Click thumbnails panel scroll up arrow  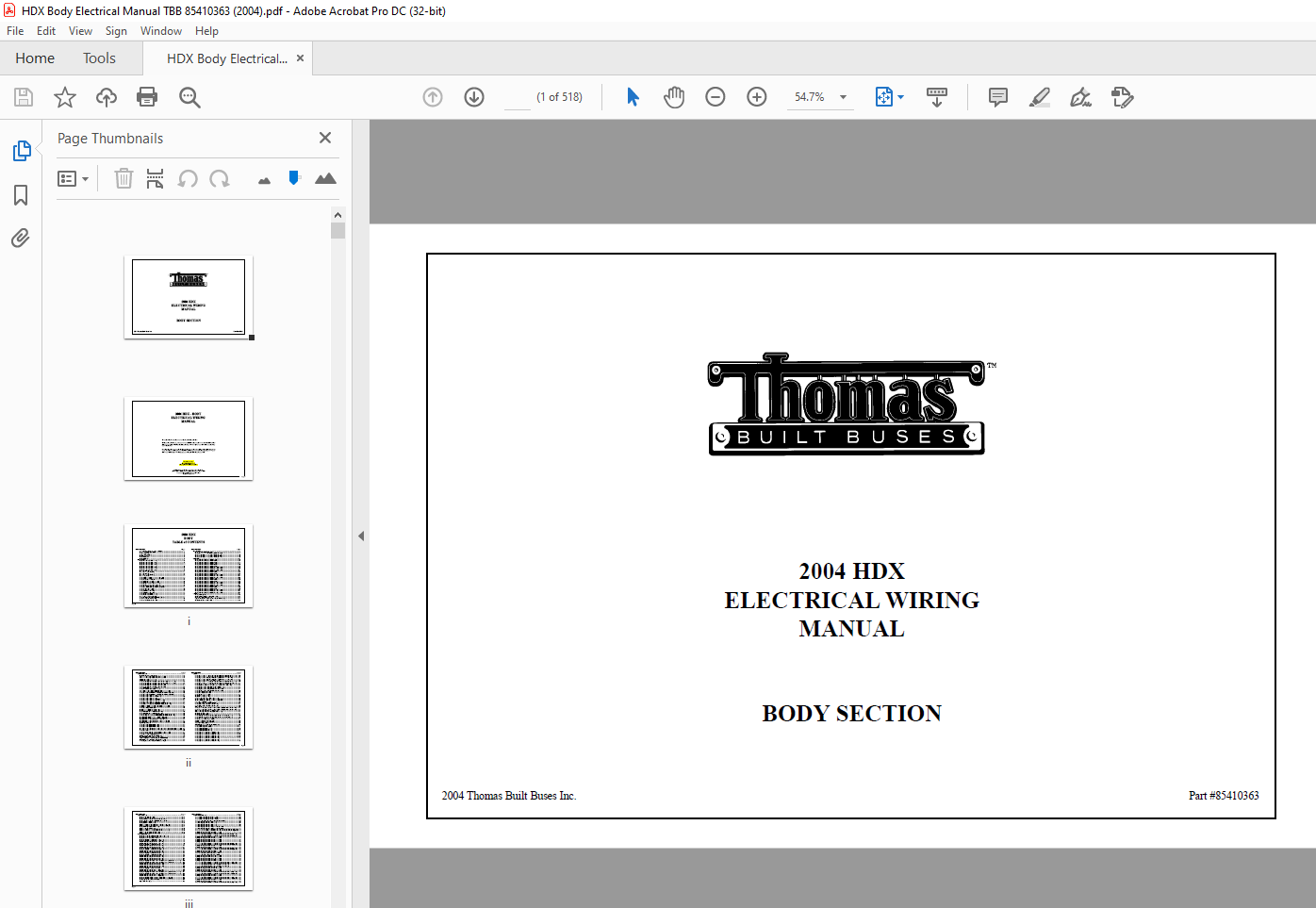tap(337, 215)
